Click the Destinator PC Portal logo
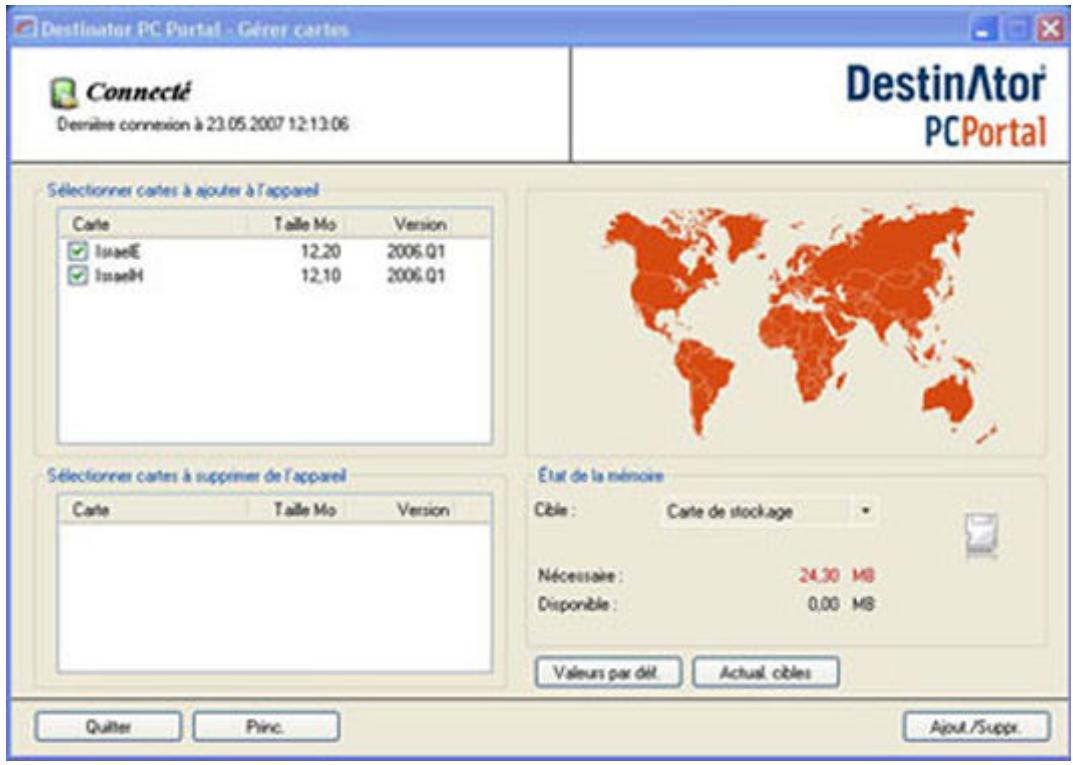Viewport: 1073px width, 765px height. coord(946,106)
